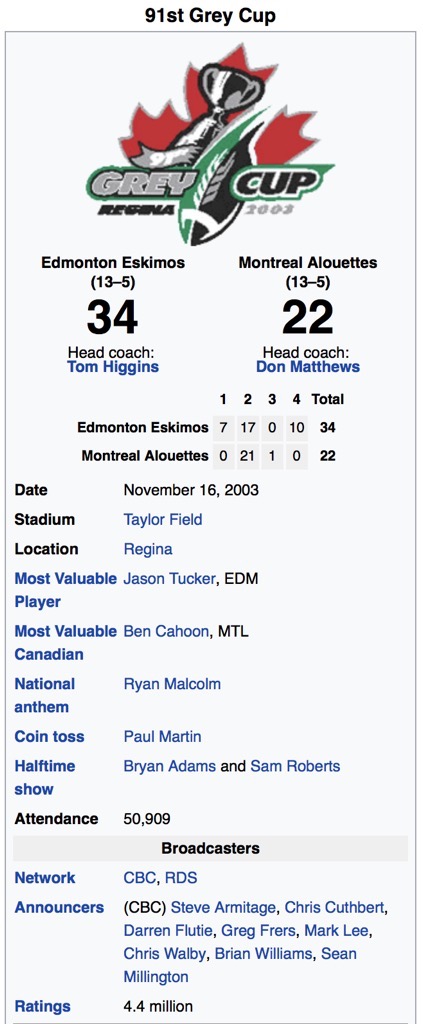Follow the CBC network link

point(139,878)
